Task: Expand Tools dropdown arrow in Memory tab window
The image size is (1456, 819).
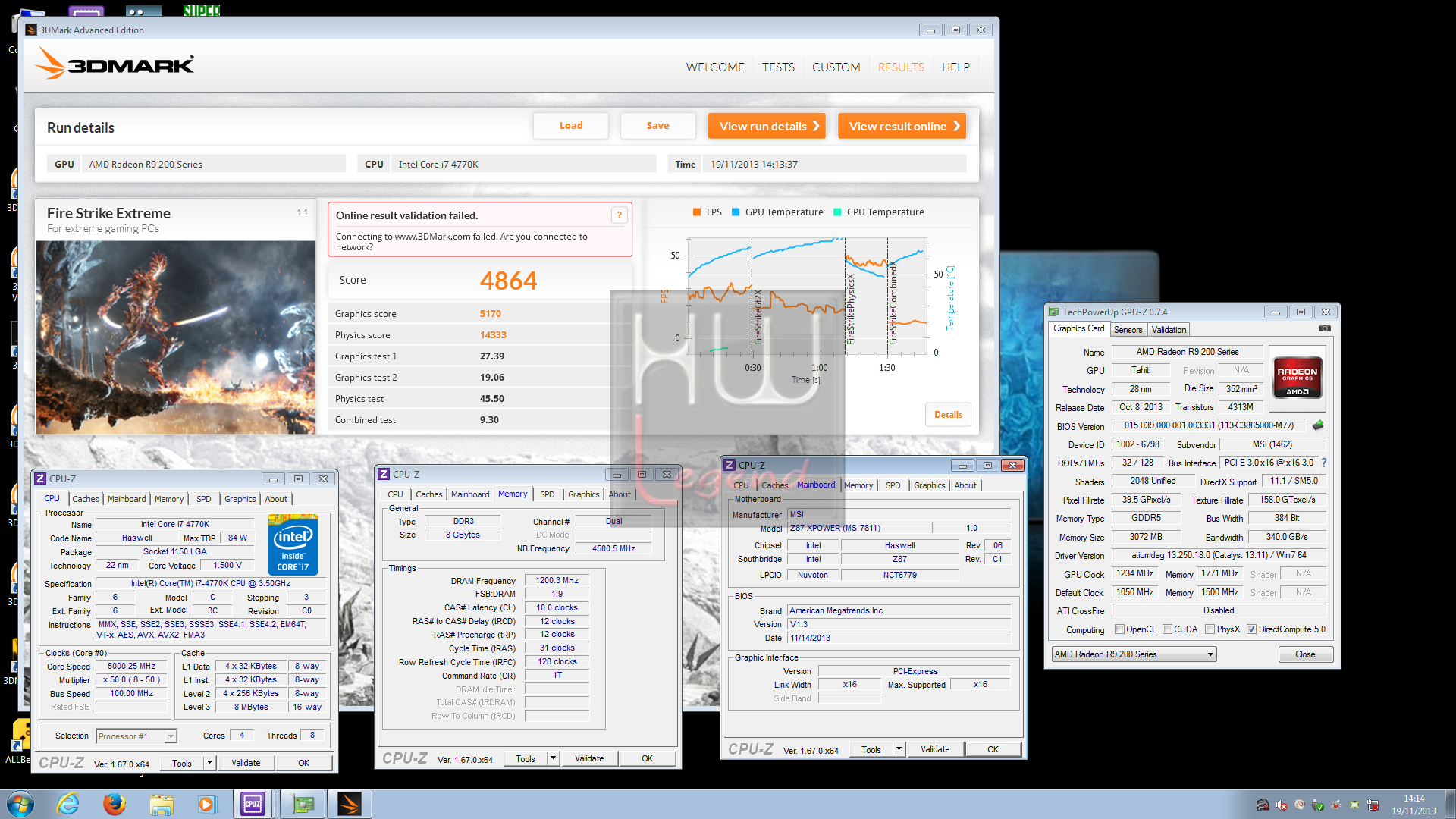Action: pos(554,758)
